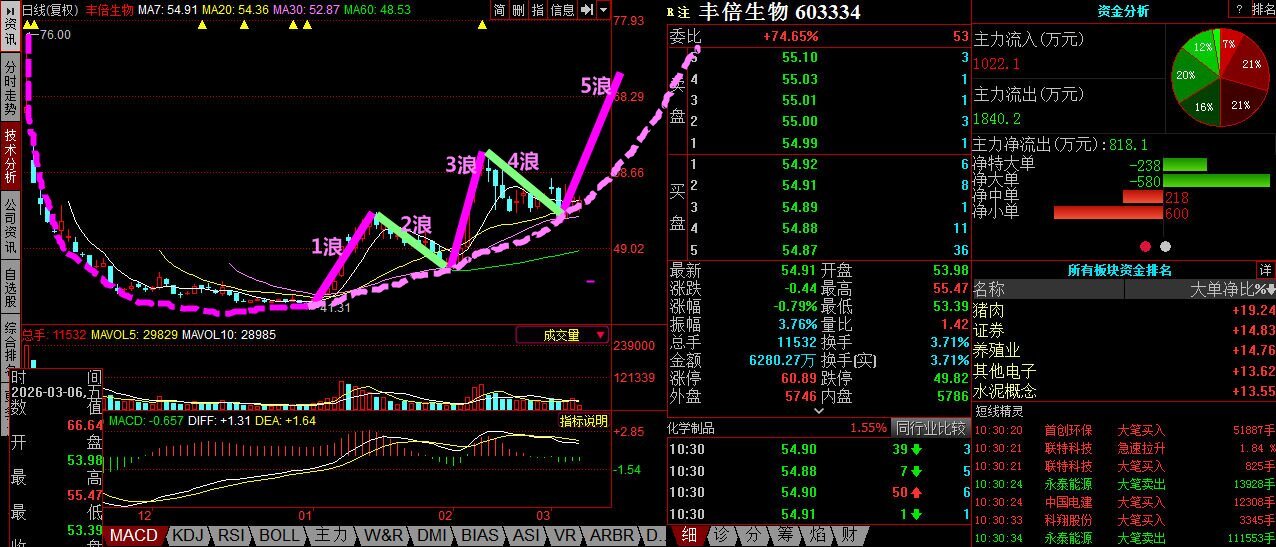Open the 分时走势 sidebar tab

[x=10, y=87]
